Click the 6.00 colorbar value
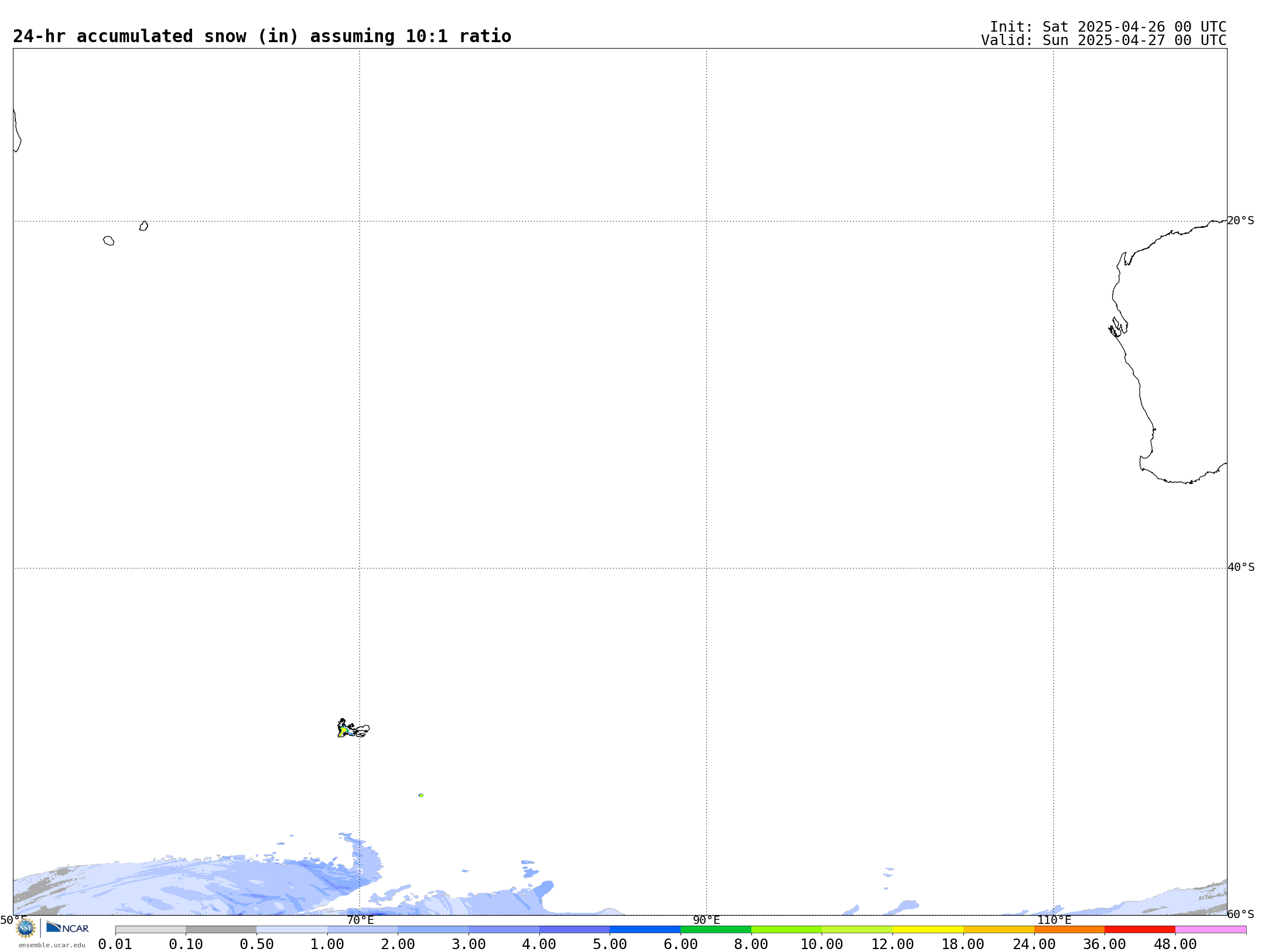 coord(681,944)
